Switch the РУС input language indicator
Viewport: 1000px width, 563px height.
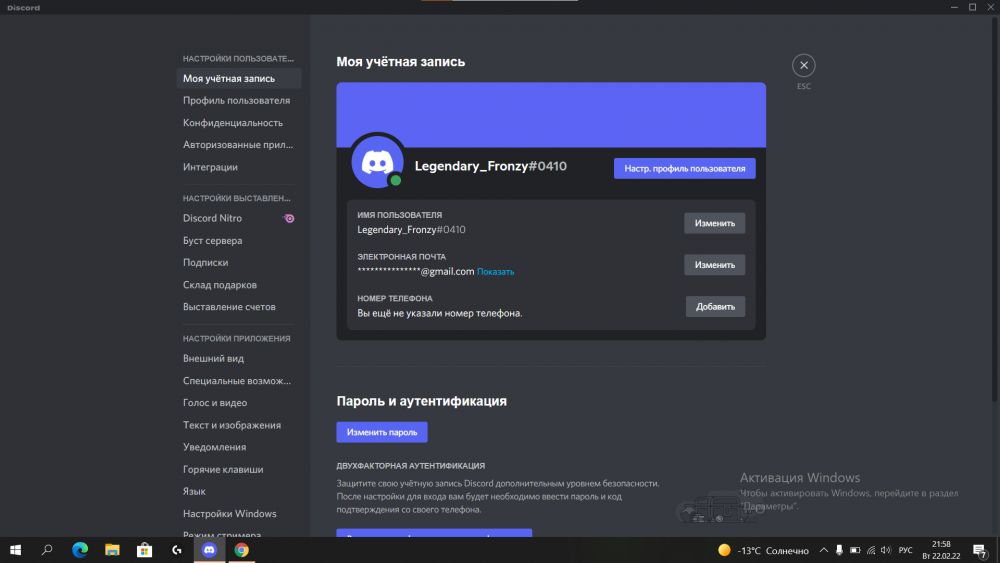pyautogui.click(x=906, y=550)
